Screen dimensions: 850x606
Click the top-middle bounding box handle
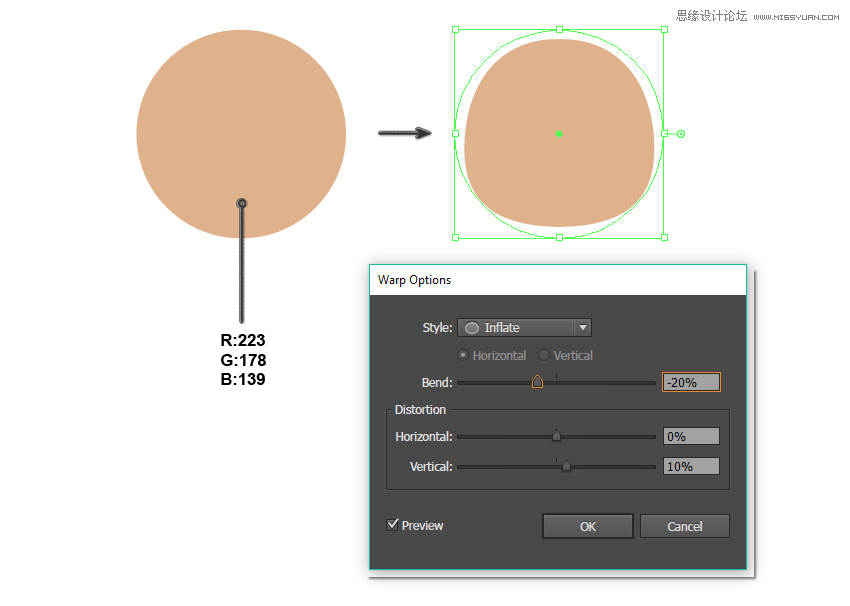(x=559, y=30)
